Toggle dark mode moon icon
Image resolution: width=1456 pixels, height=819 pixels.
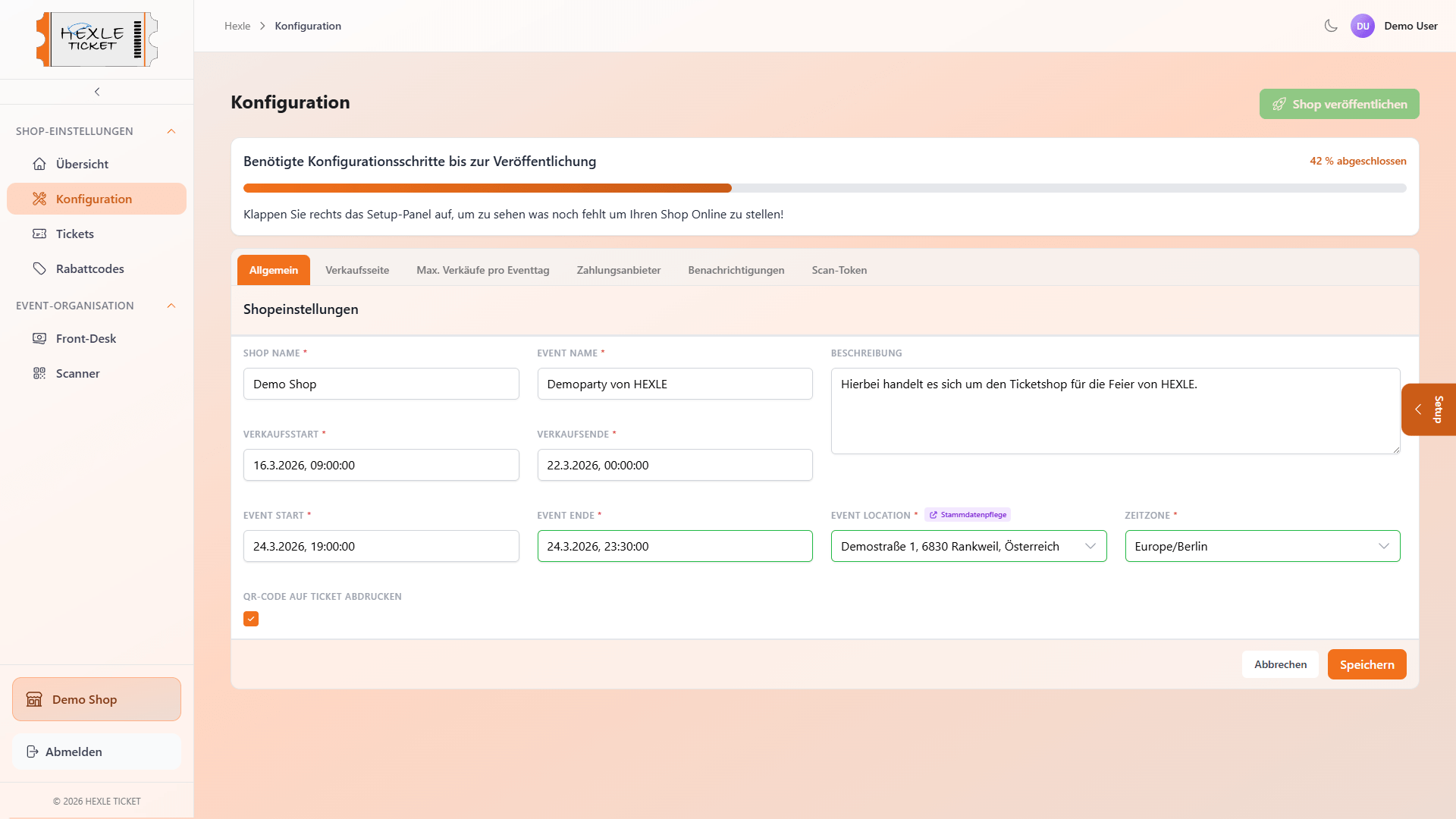click(1331, 26)
